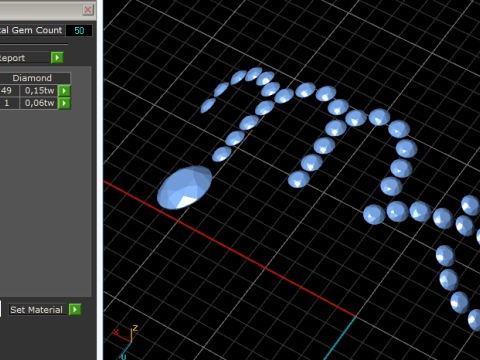Click the Set Material button
The width and height of the screenshot is (480, 360).
coord(37,310)
